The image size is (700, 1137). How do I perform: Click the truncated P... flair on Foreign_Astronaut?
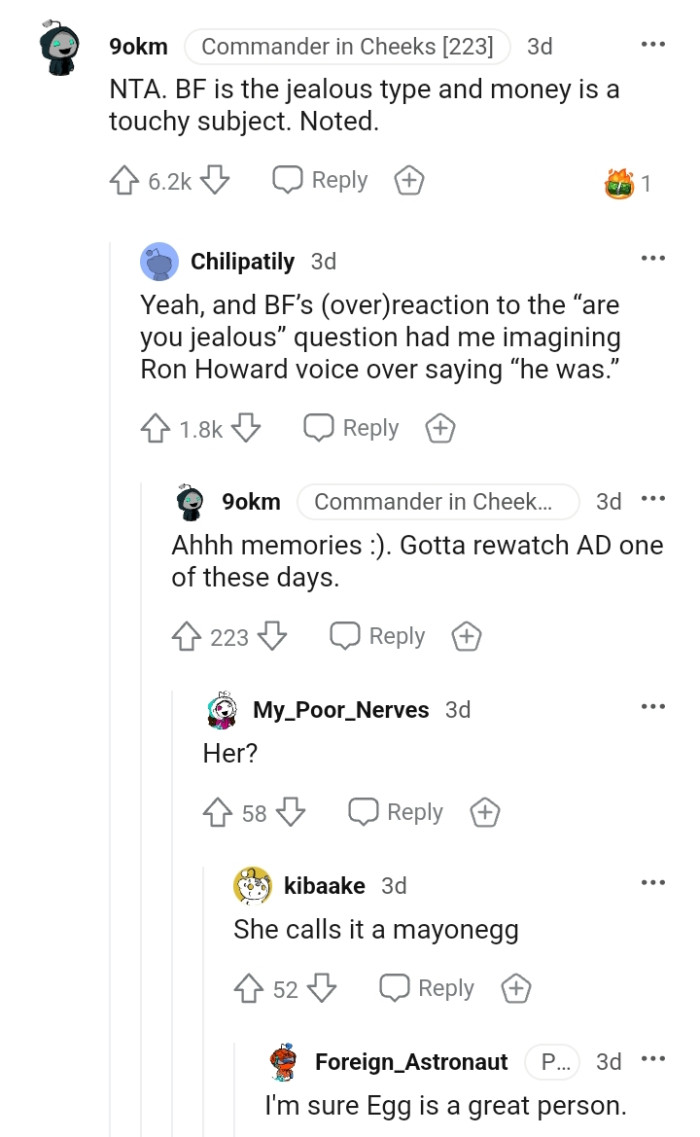[552, 1062]
